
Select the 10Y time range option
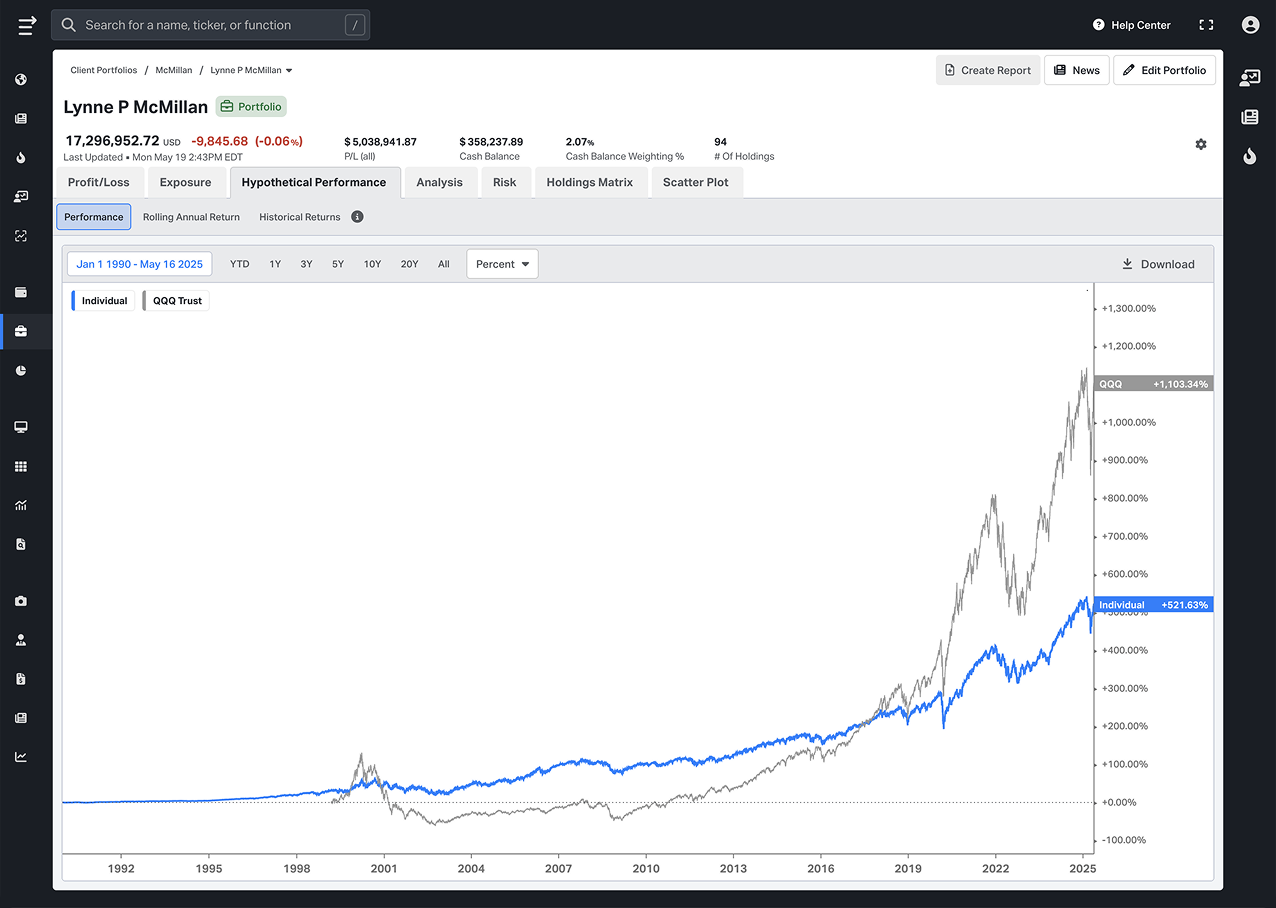(x=372, y=263)
